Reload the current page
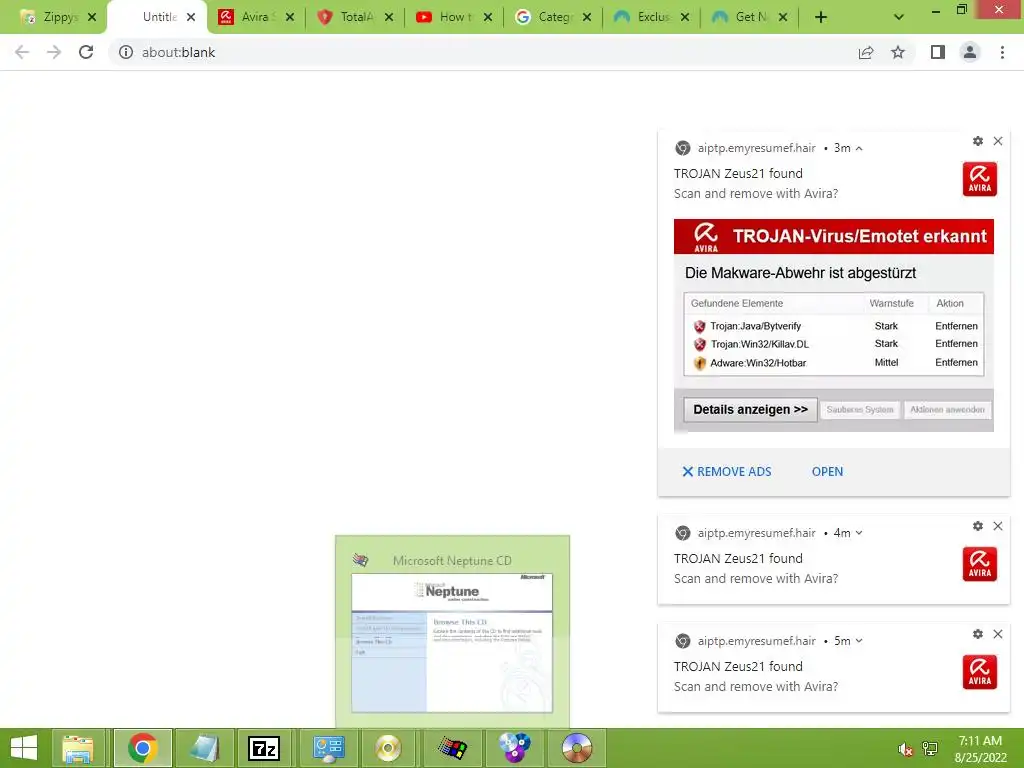The height and width of the screenshot is (768, 1024). 86,52
